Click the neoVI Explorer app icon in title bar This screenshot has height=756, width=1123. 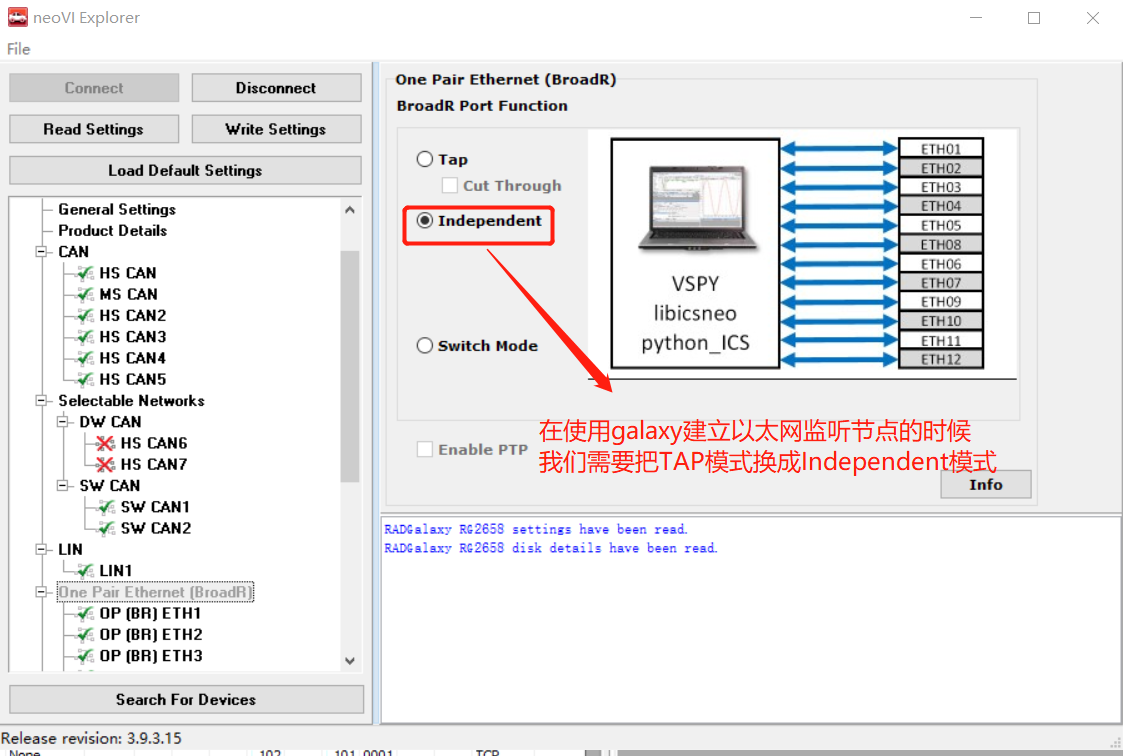pyautogui.click(x=17, y=17)
